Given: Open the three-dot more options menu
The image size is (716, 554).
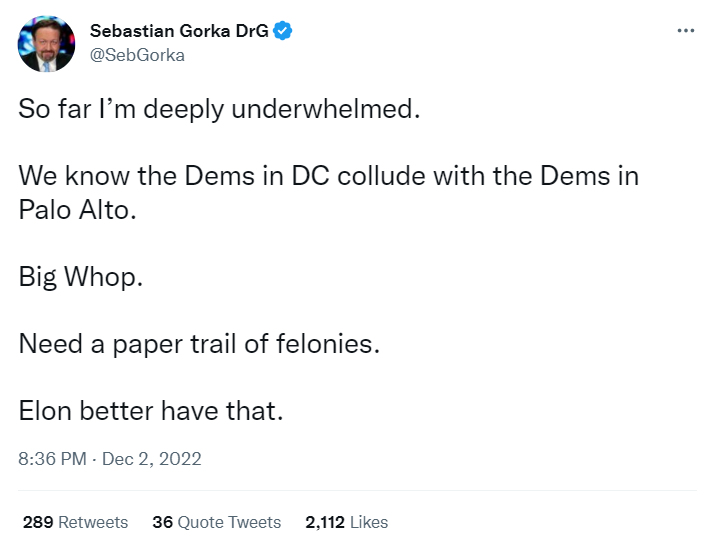Looking at the screenshot, I should click(x=685, y=31).
